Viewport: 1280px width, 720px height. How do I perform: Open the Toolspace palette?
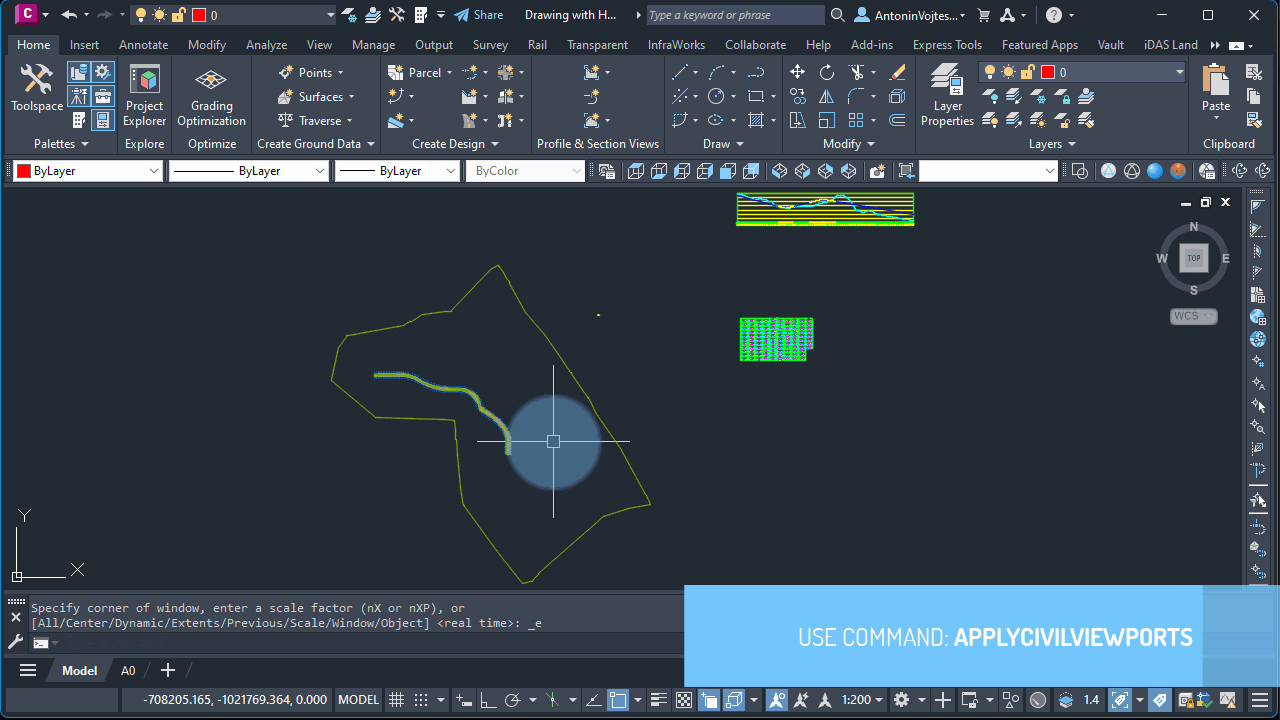(36, 90)
